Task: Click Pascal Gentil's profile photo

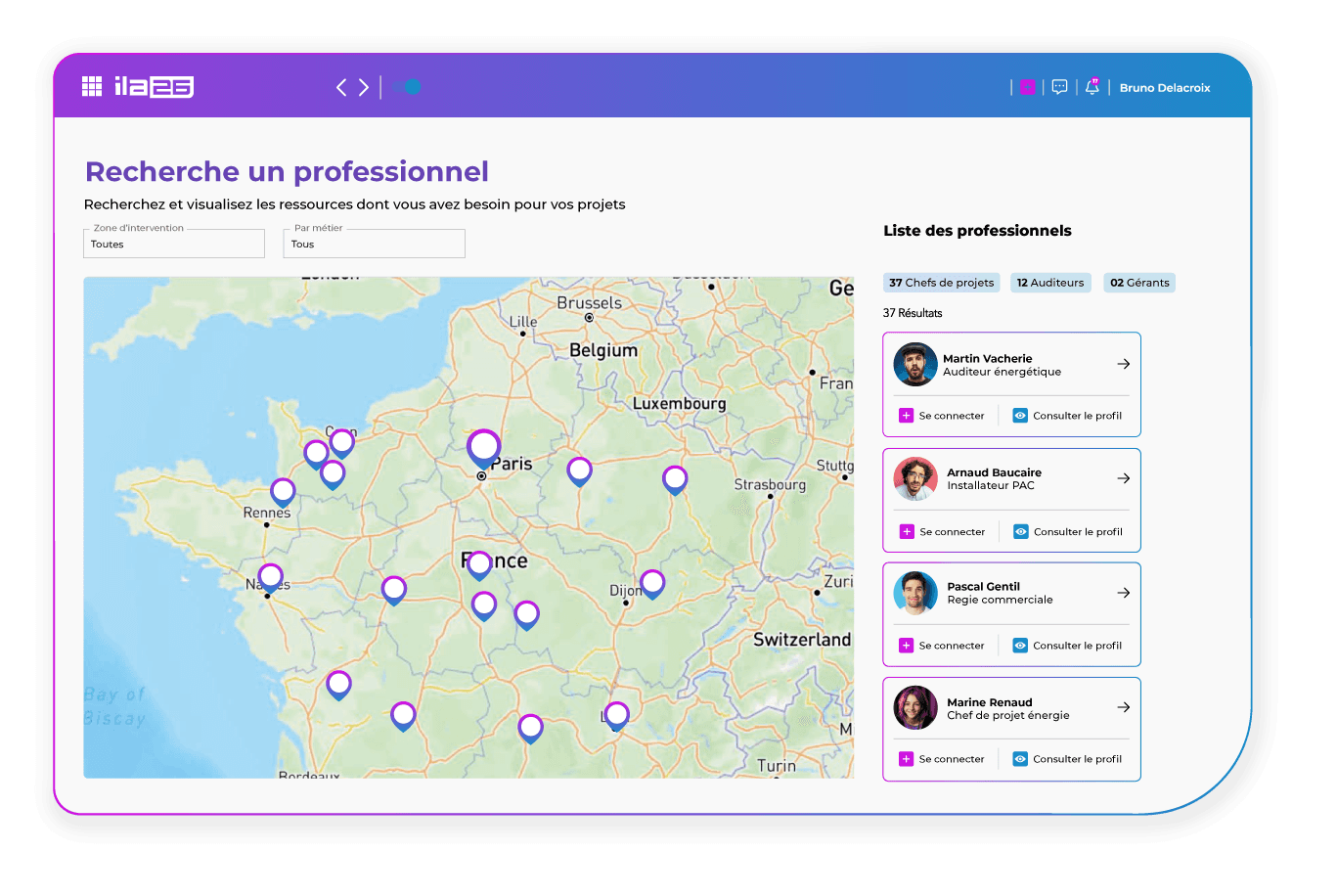Action: [x=915, y=593]
